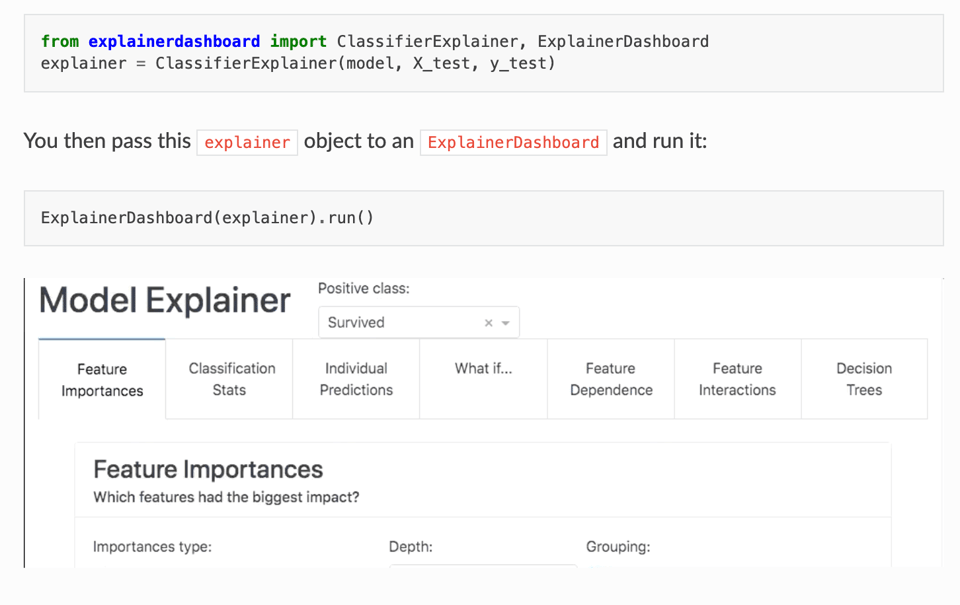Click the ExplainerDashboard(explainer).run() code block
Image resolution: width=960 pixels, height=605 pixels.
pos(208,217)
